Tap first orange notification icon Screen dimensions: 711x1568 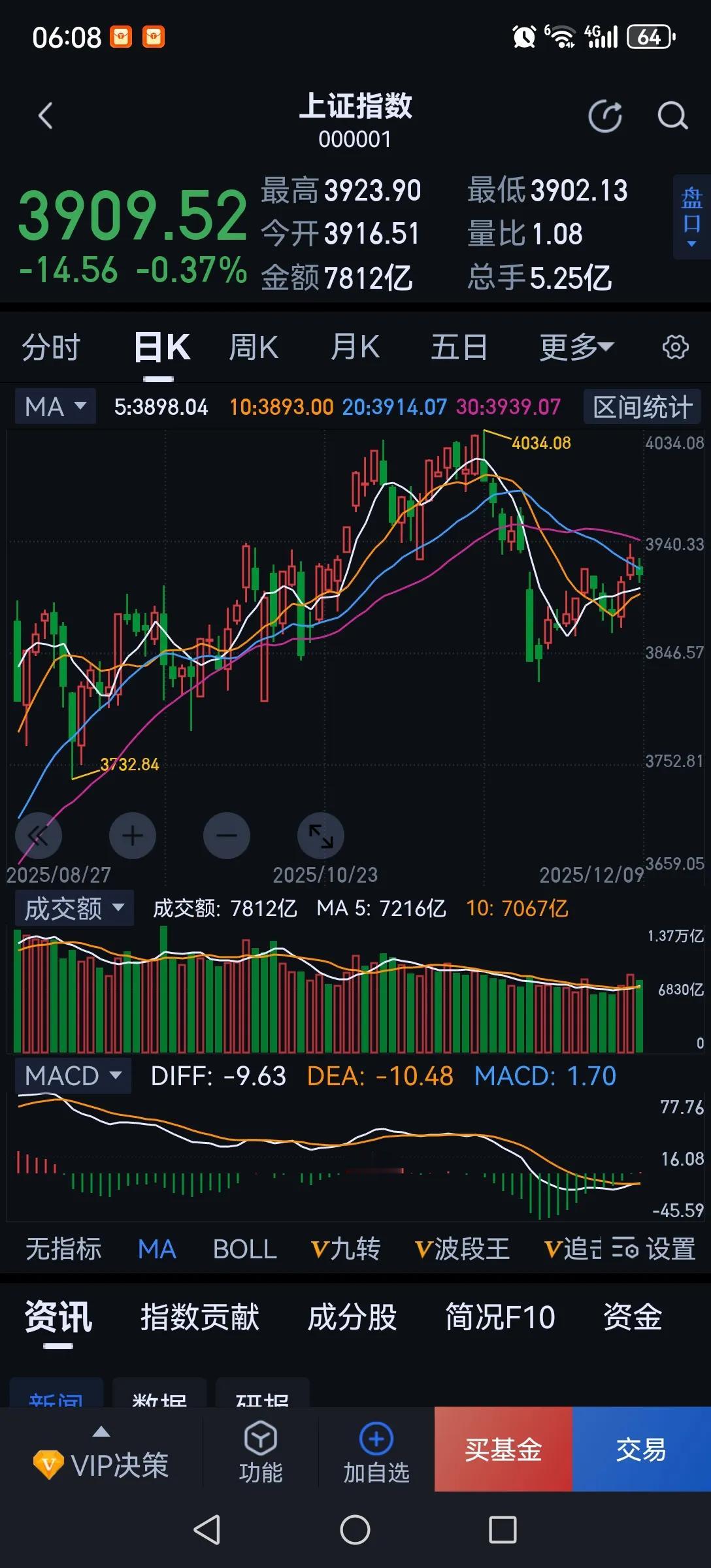click(x=121, y=37)
